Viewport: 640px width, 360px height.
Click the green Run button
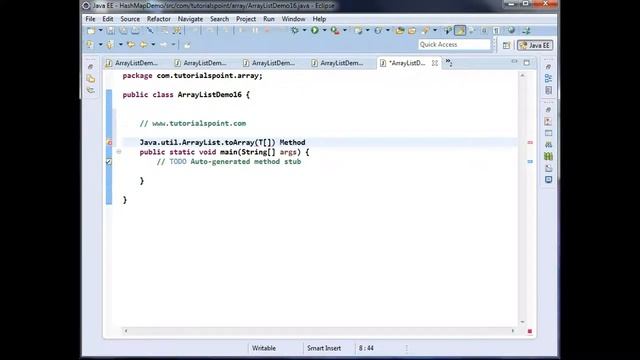pos(315,31)
